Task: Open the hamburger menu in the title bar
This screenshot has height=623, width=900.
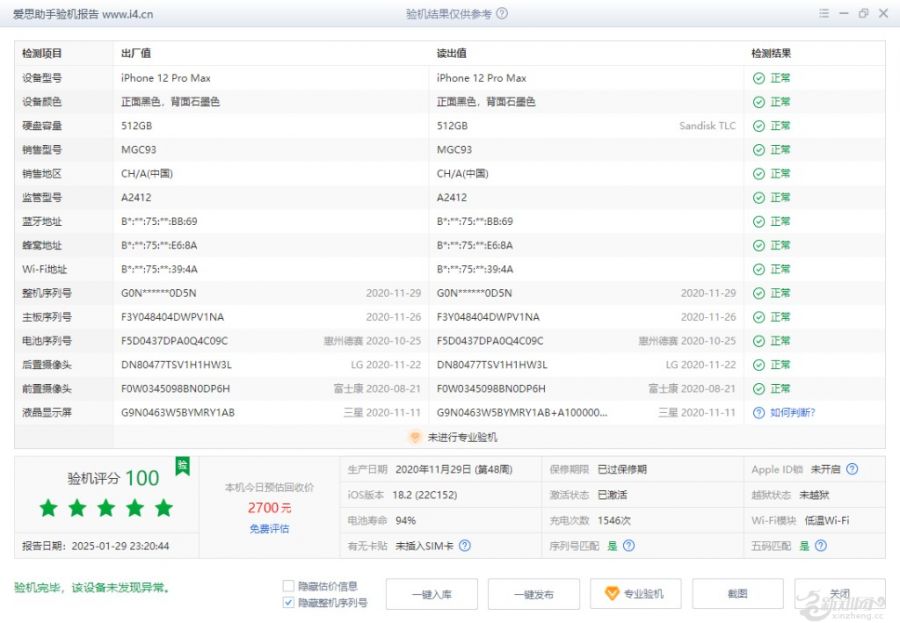Action: coord(824,13)
